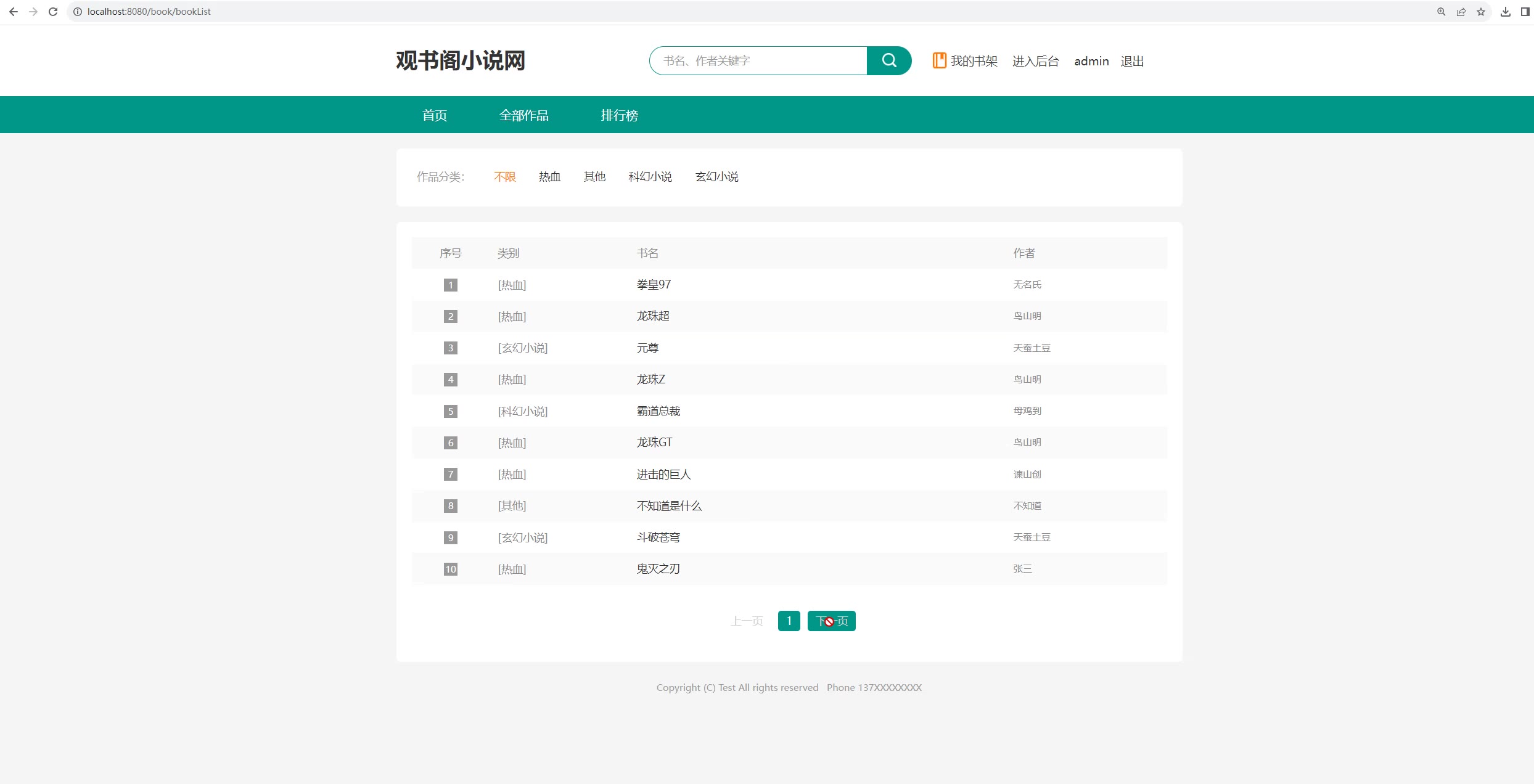Click the [玄幻小说] category of 元尊 row
This screenshot has width=1534, height=784.
pyautogui.click(x=522, y=348)
